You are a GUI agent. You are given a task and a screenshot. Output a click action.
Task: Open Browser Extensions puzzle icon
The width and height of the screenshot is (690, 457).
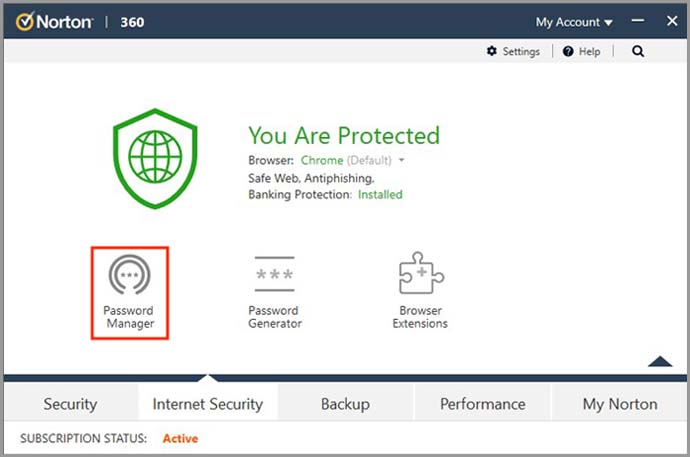(420, 274)
